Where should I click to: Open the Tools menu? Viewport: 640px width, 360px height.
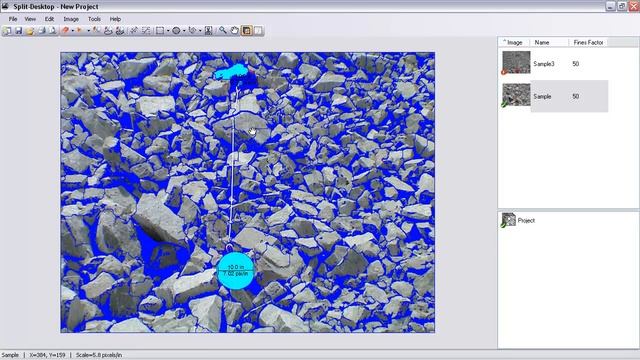(94, 19)
